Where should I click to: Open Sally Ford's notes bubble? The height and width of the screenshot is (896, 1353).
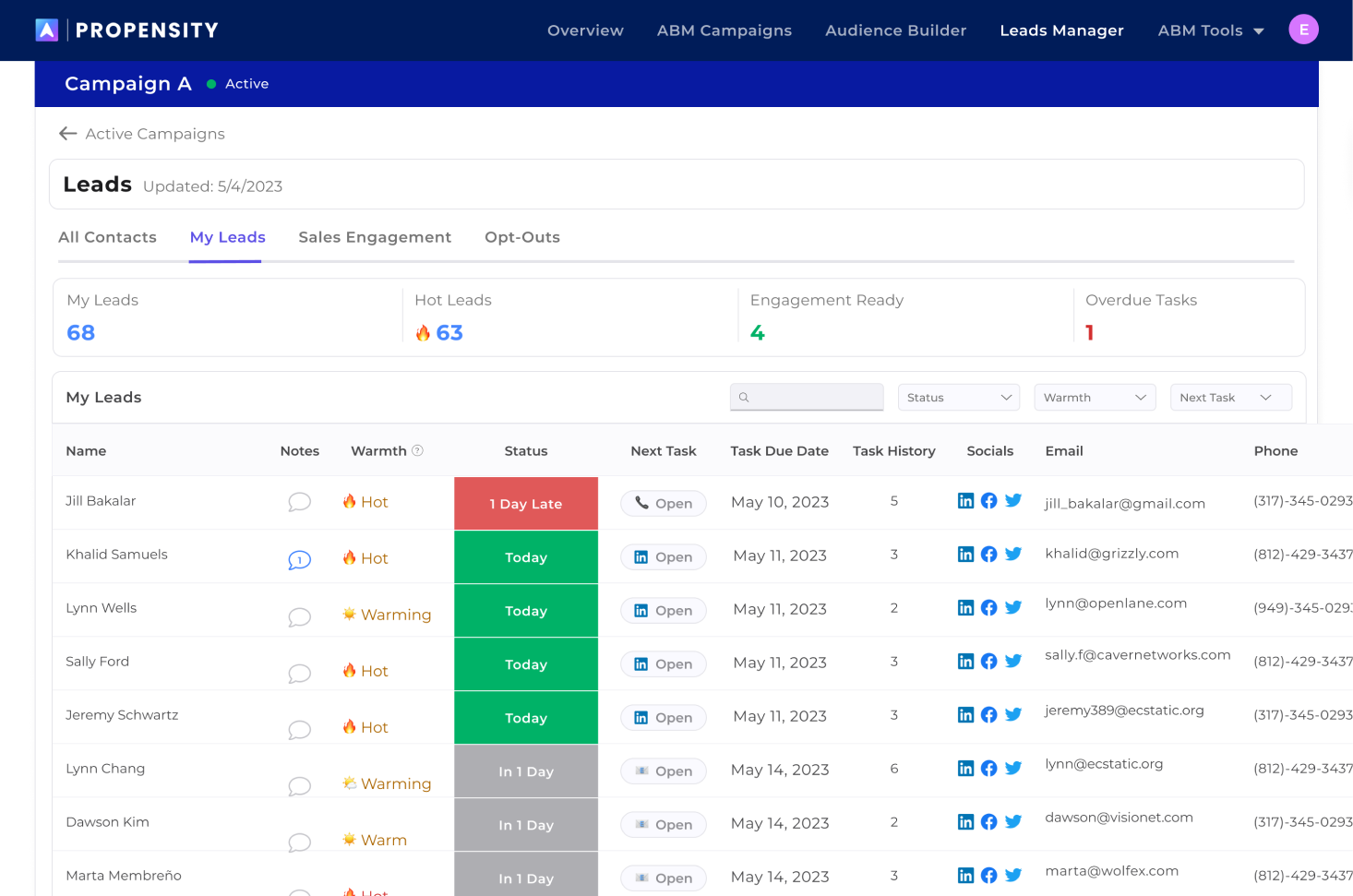pos(299,674)
